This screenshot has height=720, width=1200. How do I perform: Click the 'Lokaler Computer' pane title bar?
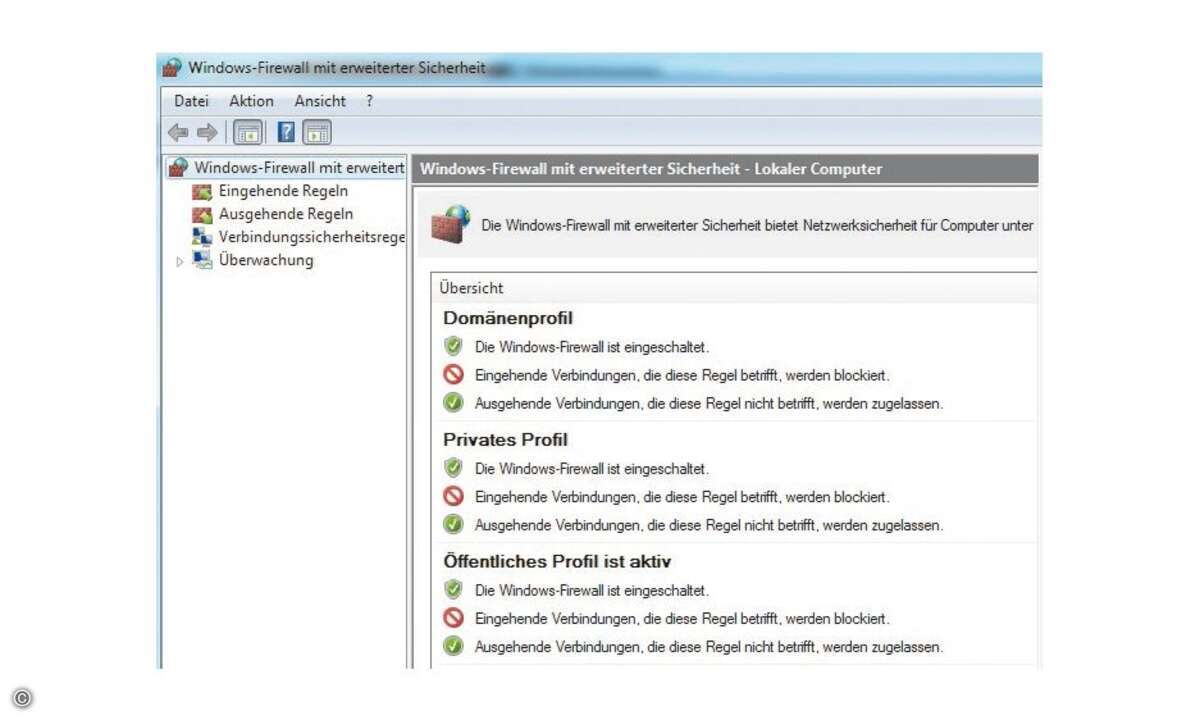[725, 169]
